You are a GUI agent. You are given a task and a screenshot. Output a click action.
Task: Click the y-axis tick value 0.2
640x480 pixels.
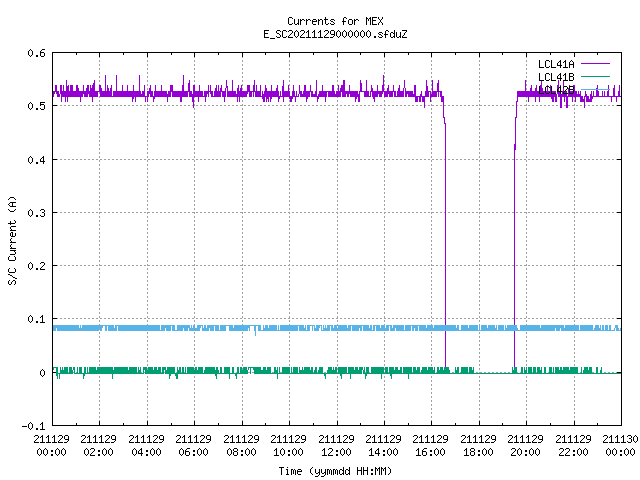(36, 266)
